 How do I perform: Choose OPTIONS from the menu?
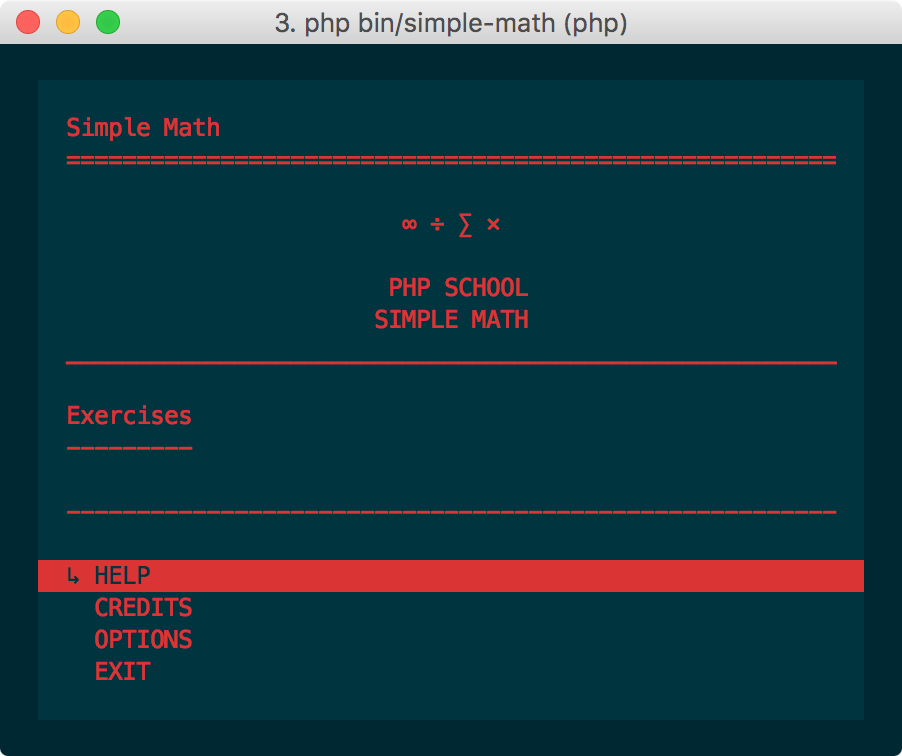coord(143,639)
